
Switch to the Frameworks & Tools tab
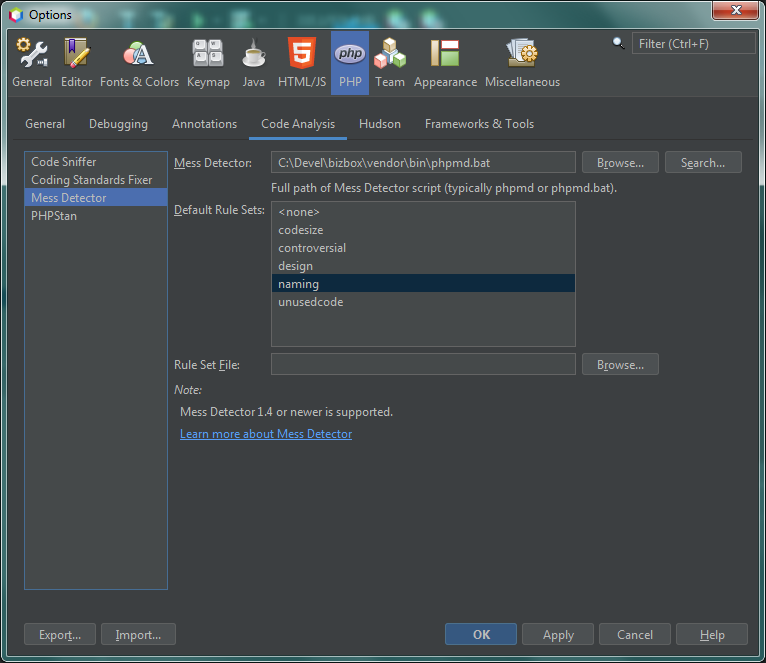tap(479, 124)
